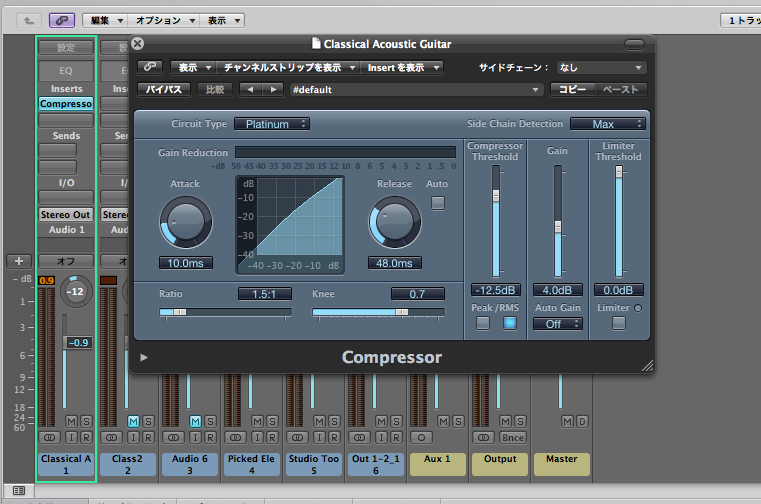The height and width of the screenshot is (504, 761).
Task: Click the mono format icon on Aux 1
Action: tap(421, 437)
